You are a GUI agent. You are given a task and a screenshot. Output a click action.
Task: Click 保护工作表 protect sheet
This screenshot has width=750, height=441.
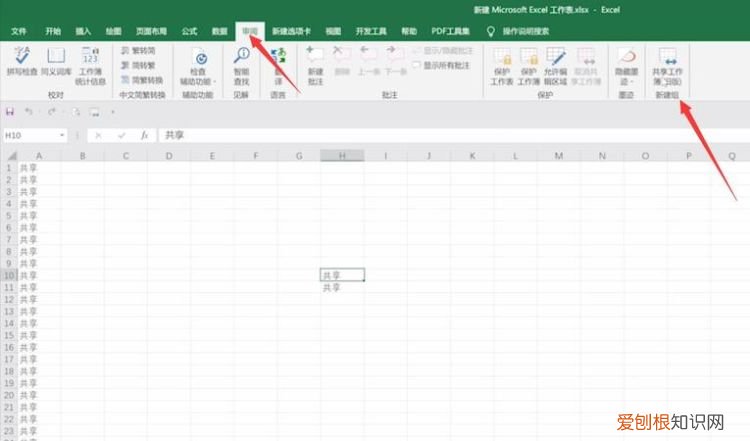tap(502, 66)
